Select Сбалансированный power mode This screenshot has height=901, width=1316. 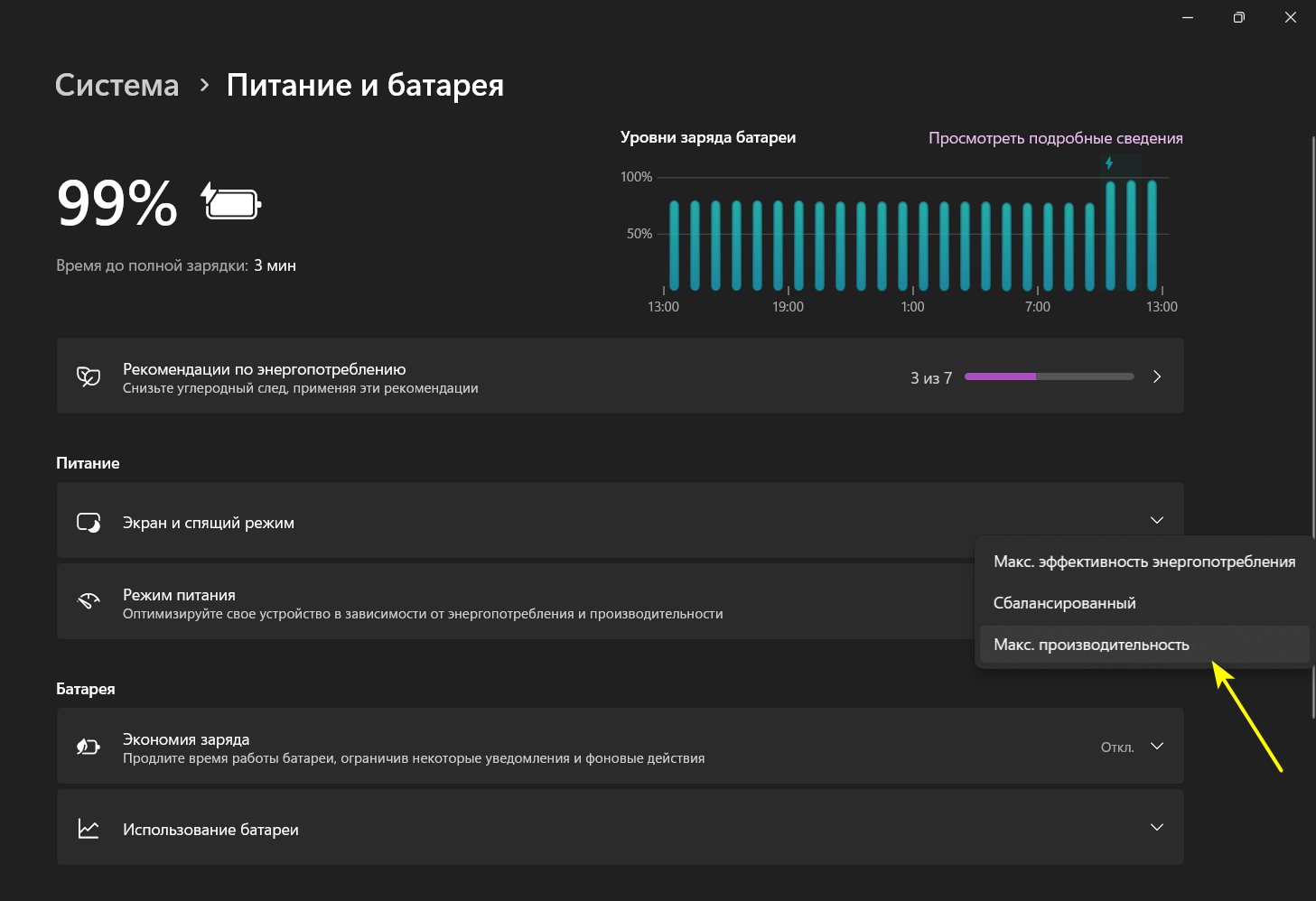(1064, 603)
